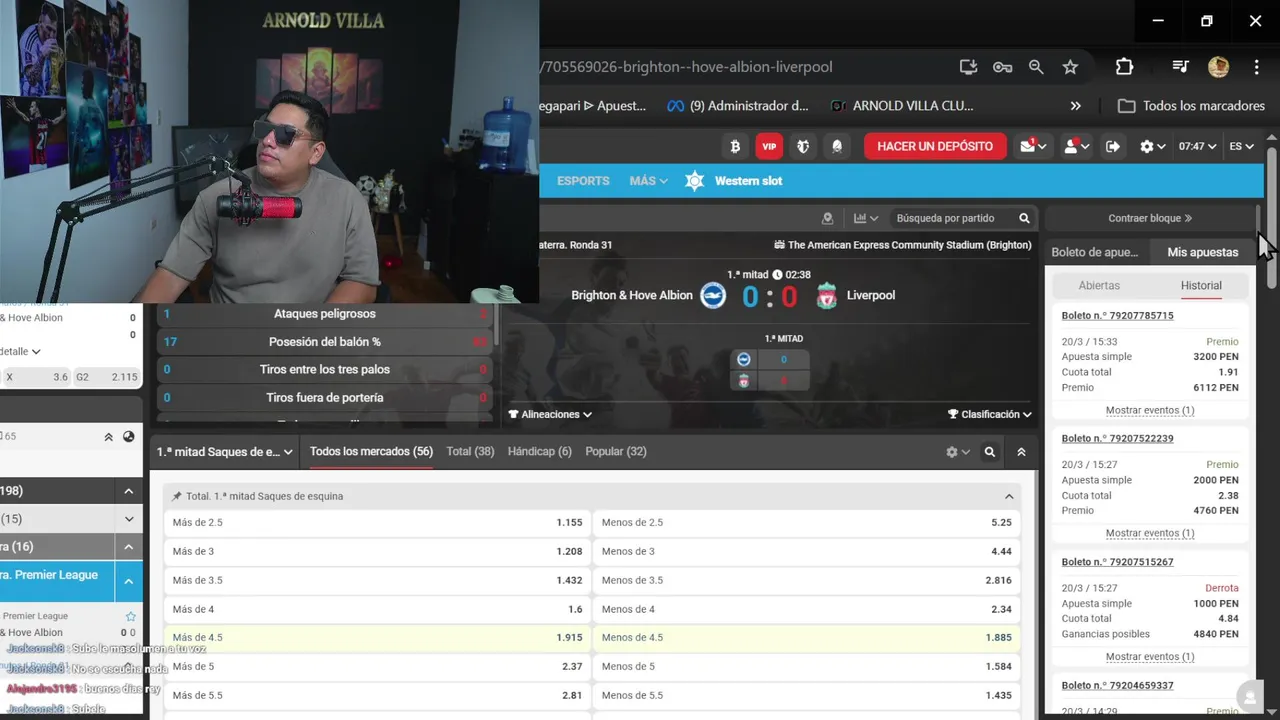Select Menos de 2.5 odds 5.25

(x=807, y=522)
